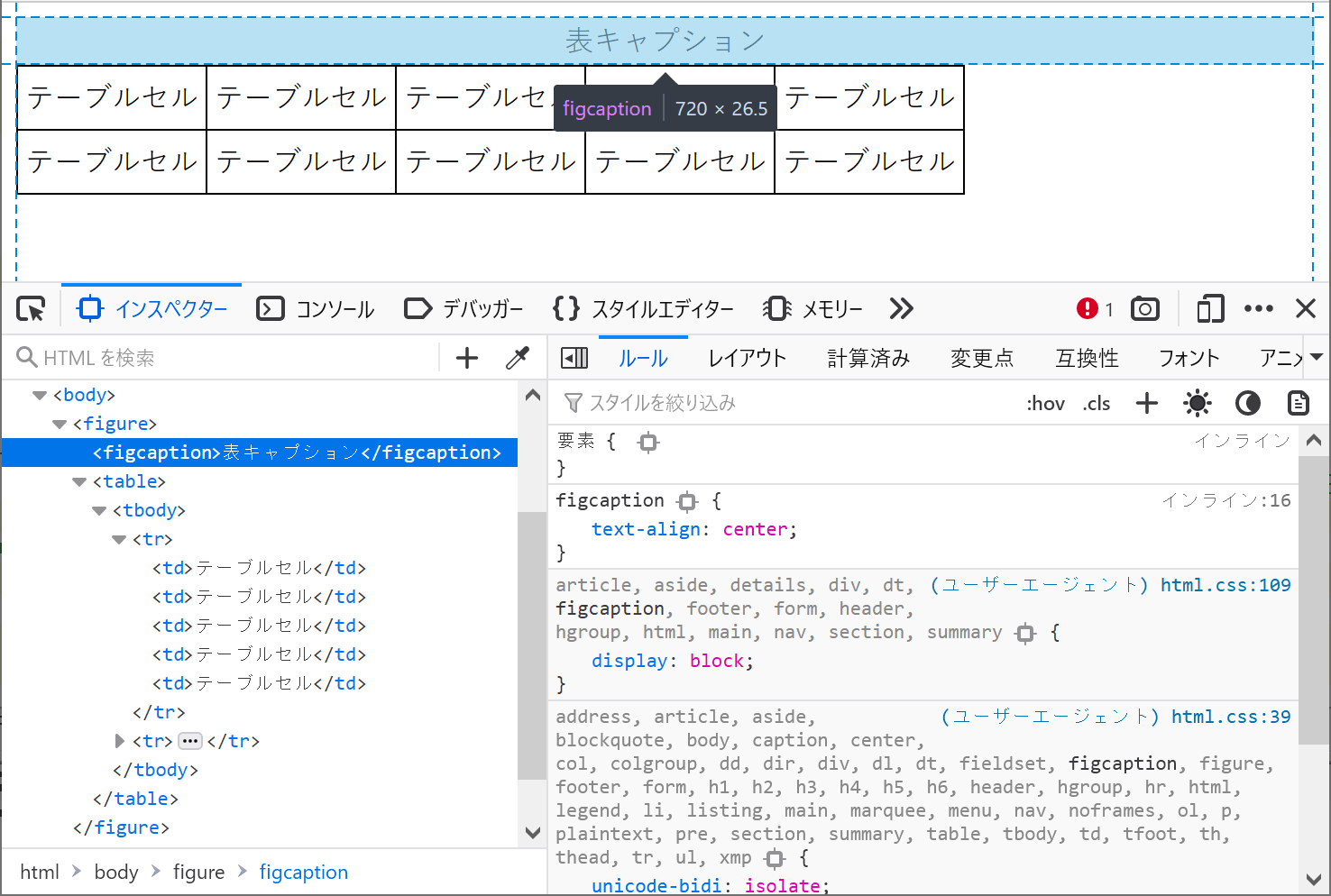
Task: Add a new style rule
Action: (x=1147, y=403)
